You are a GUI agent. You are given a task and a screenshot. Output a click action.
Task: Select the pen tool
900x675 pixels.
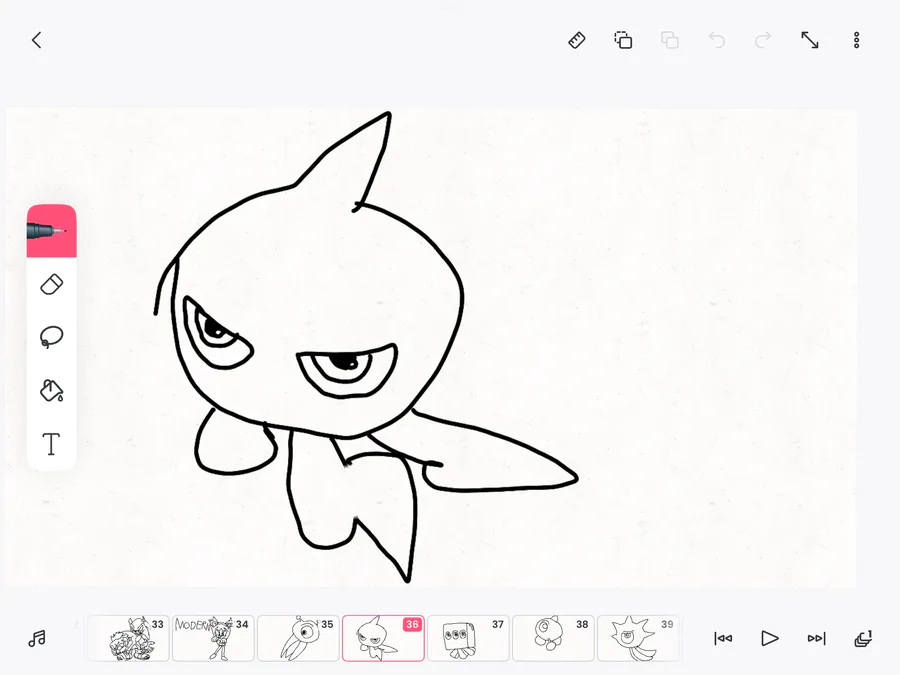tap(52, 231)
